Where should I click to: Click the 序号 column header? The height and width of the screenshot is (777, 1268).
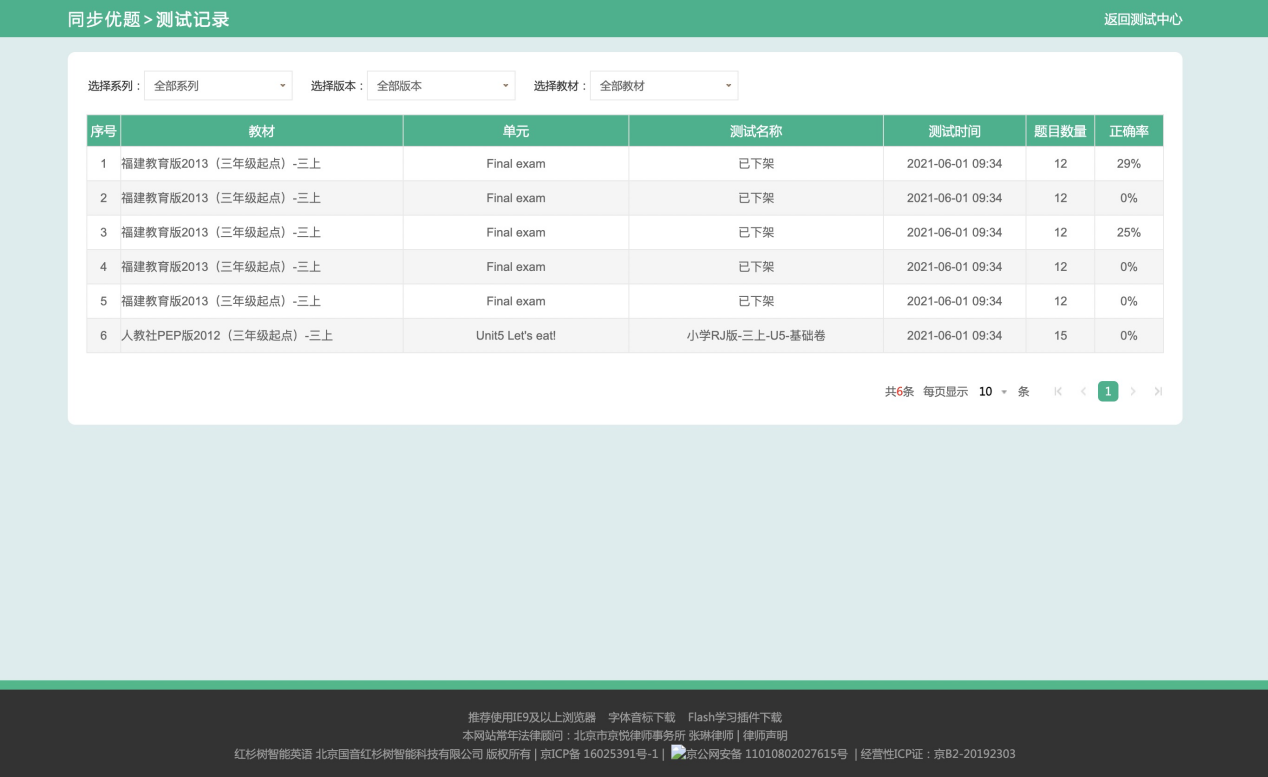(x=104, y=131)
